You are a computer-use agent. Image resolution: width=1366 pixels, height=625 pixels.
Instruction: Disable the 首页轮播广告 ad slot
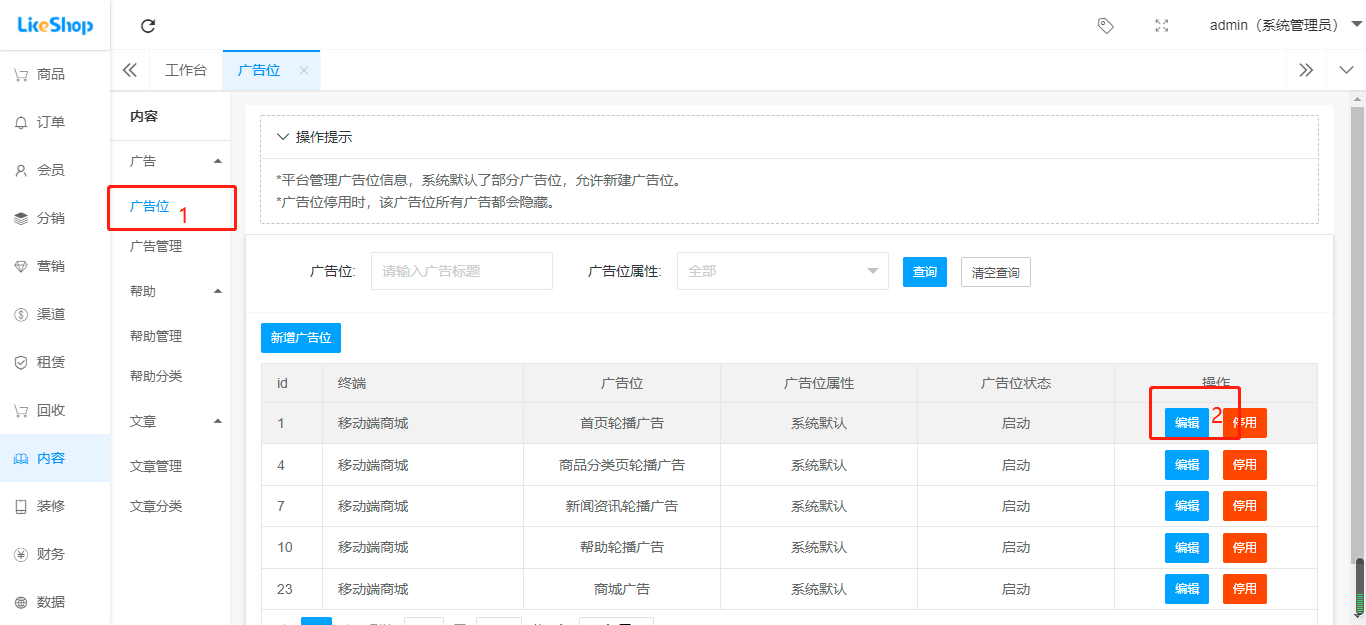tap(1245, 423)
